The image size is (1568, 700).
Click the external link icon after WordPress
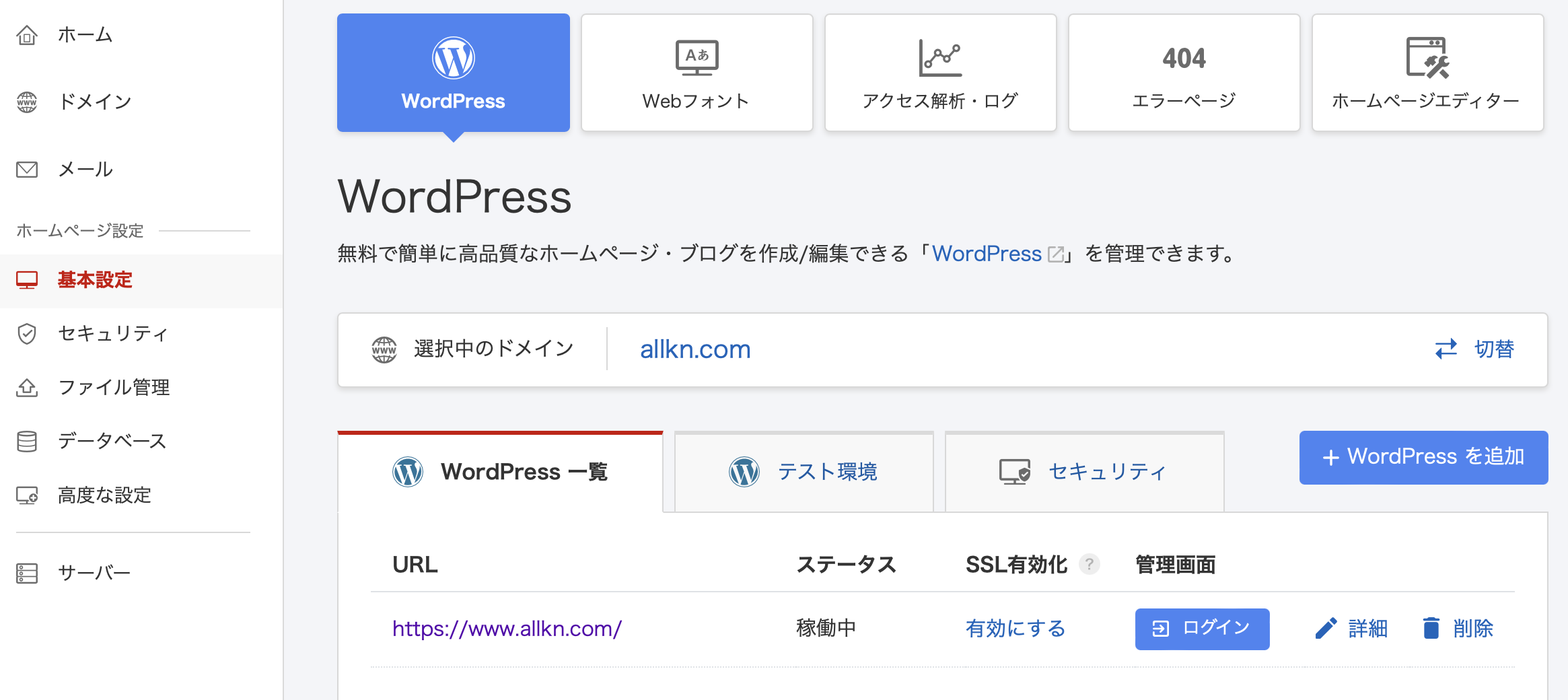pyautogui.click(x=1056, y=254)
